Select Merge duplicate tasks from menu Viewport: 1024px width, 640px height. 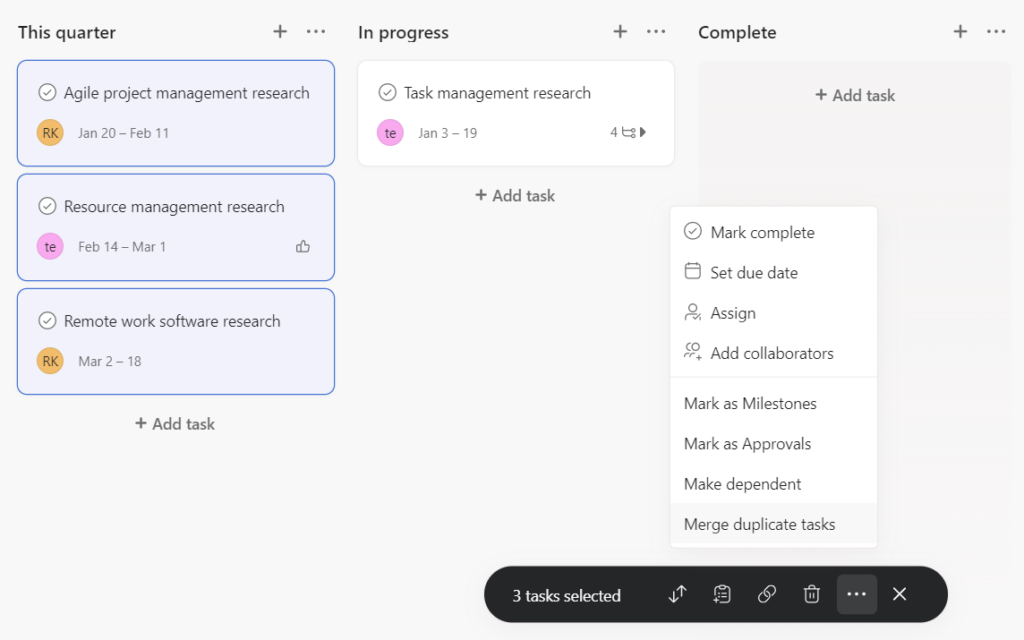(x=759, y=524)
